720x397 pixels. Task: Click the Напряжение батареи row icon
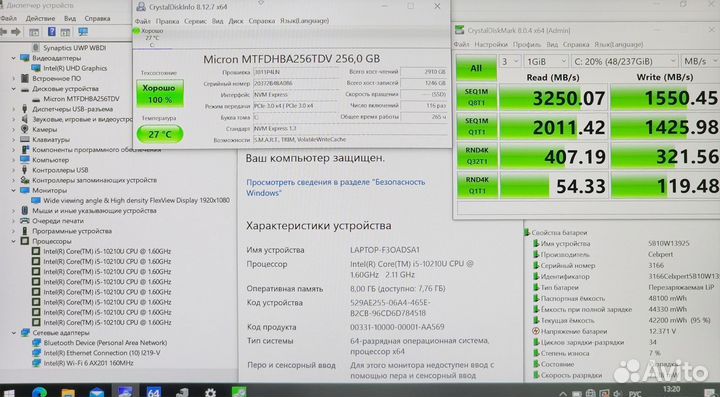pos(535,331)
